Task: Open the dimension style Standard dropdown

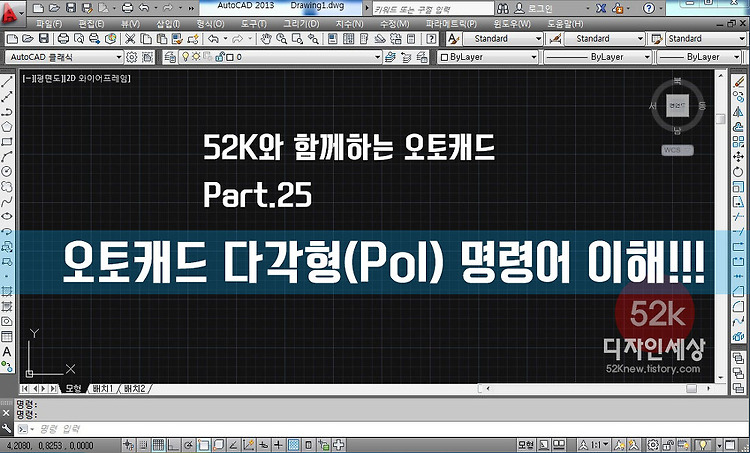Action: [x=605, y=39]
